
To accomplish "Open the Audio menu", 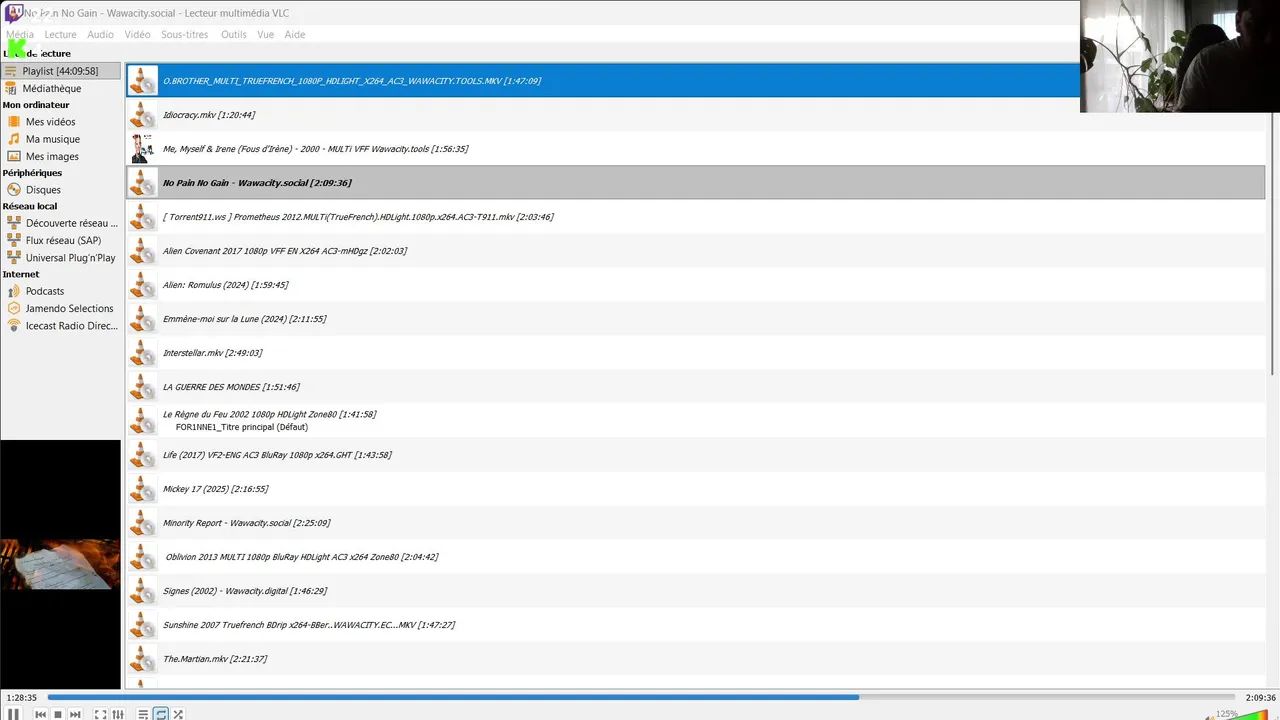I will (x=100, y=34).
